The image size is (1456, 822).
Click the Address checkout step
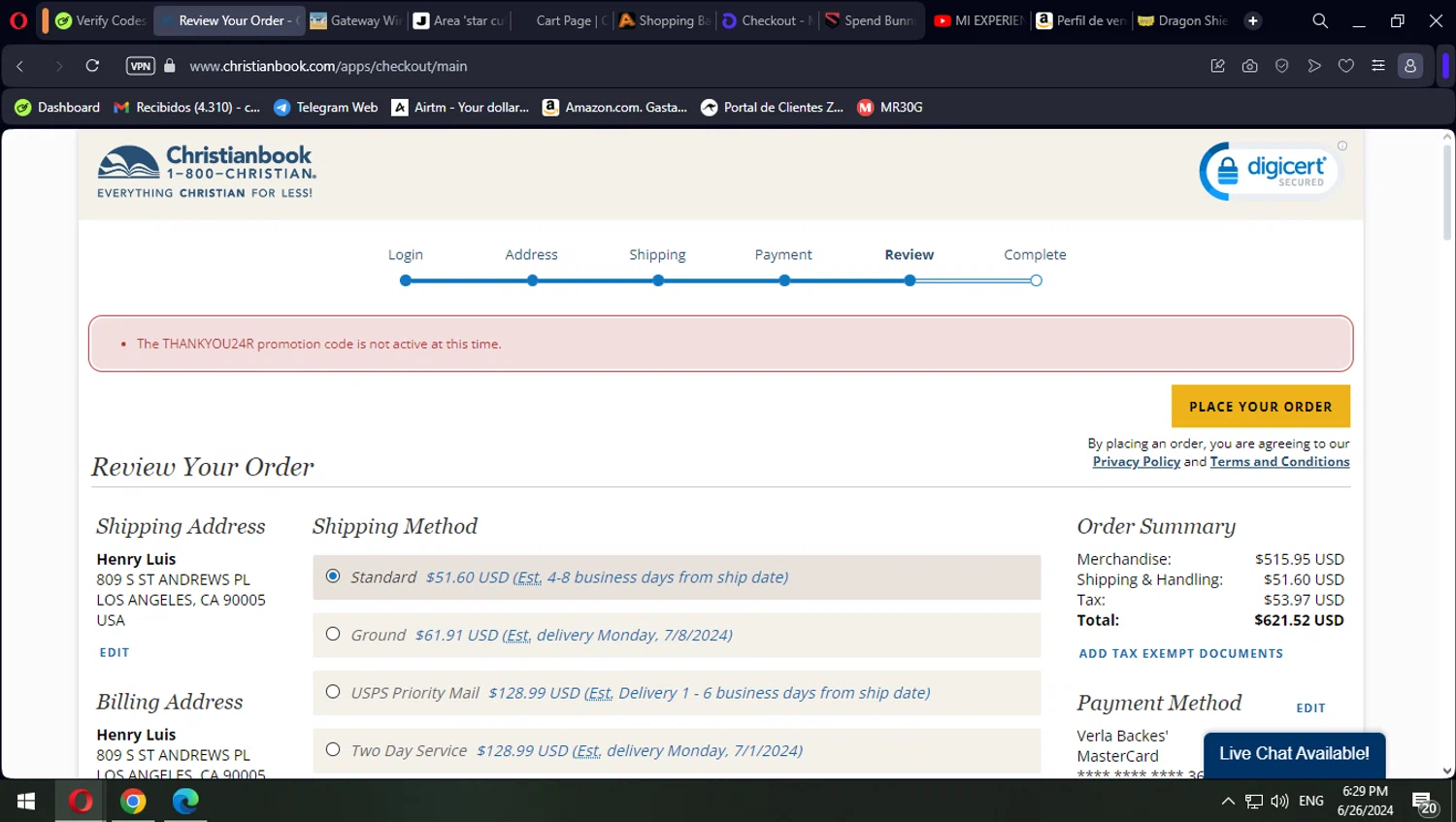coord(532,255)
